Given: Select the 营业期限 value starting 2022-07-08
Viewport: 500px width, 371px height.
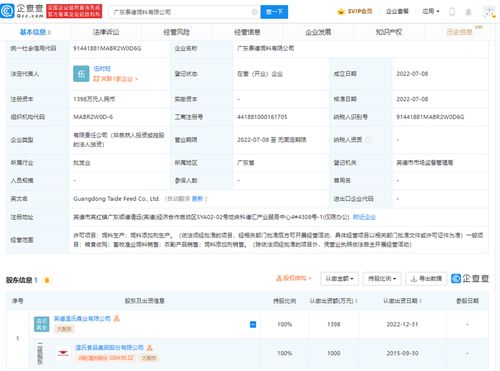Looking at the screenshot, I should point(271,140).
